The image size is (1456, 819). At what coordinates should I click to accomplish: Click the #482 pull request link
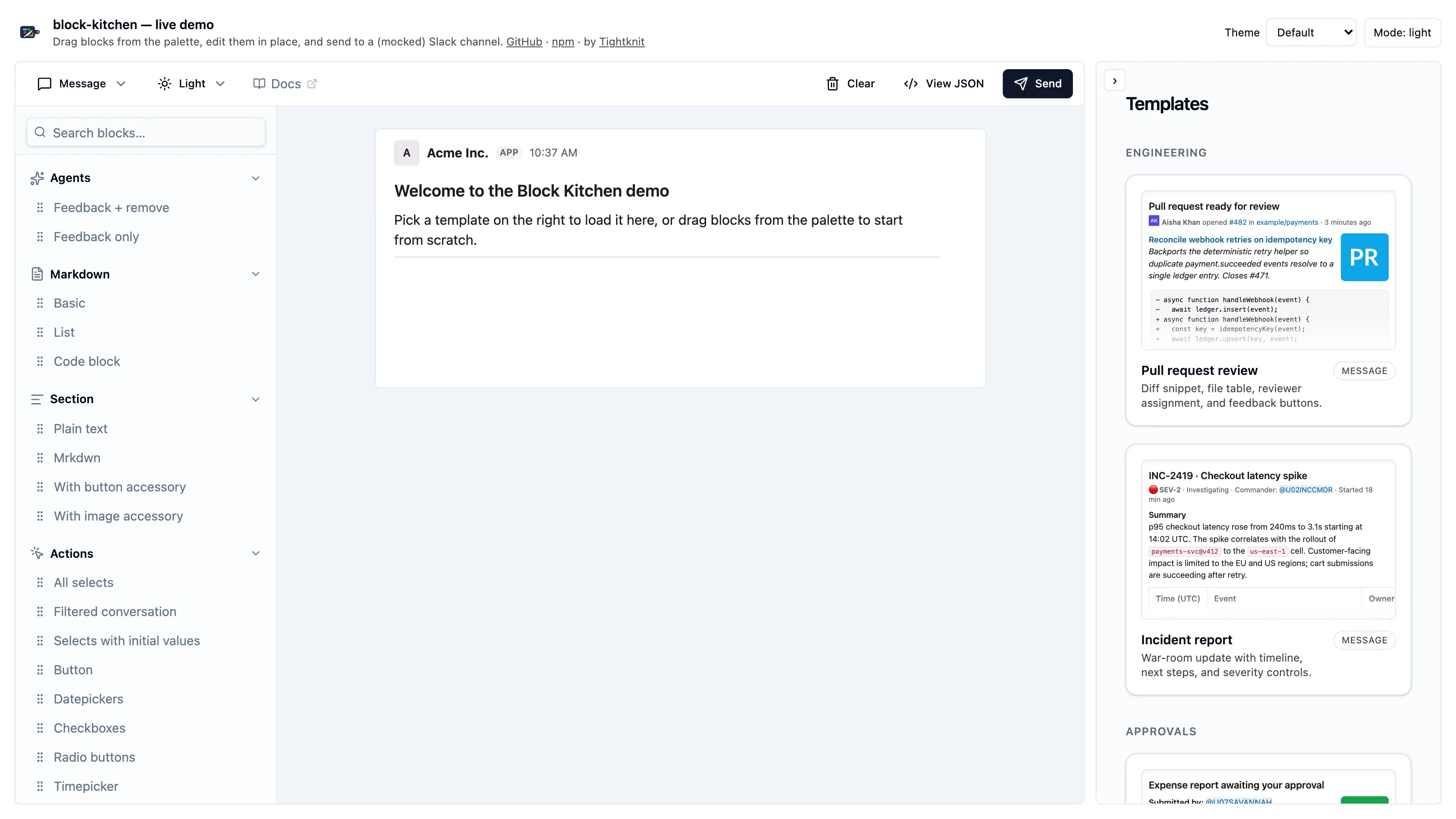(x=1237, y=222)
